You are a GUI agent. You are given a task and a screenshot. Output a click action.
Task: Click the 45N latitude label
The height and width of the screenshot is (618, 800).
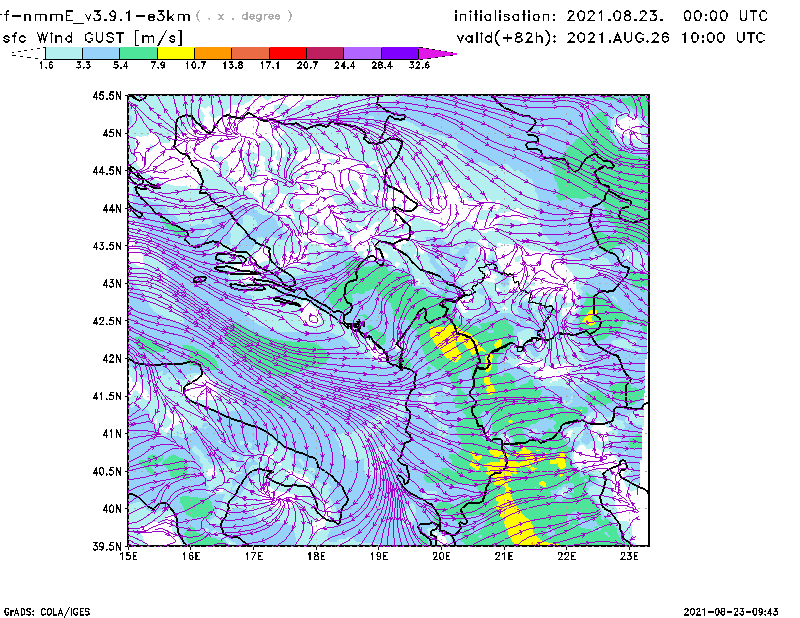(x=112, y=133)
